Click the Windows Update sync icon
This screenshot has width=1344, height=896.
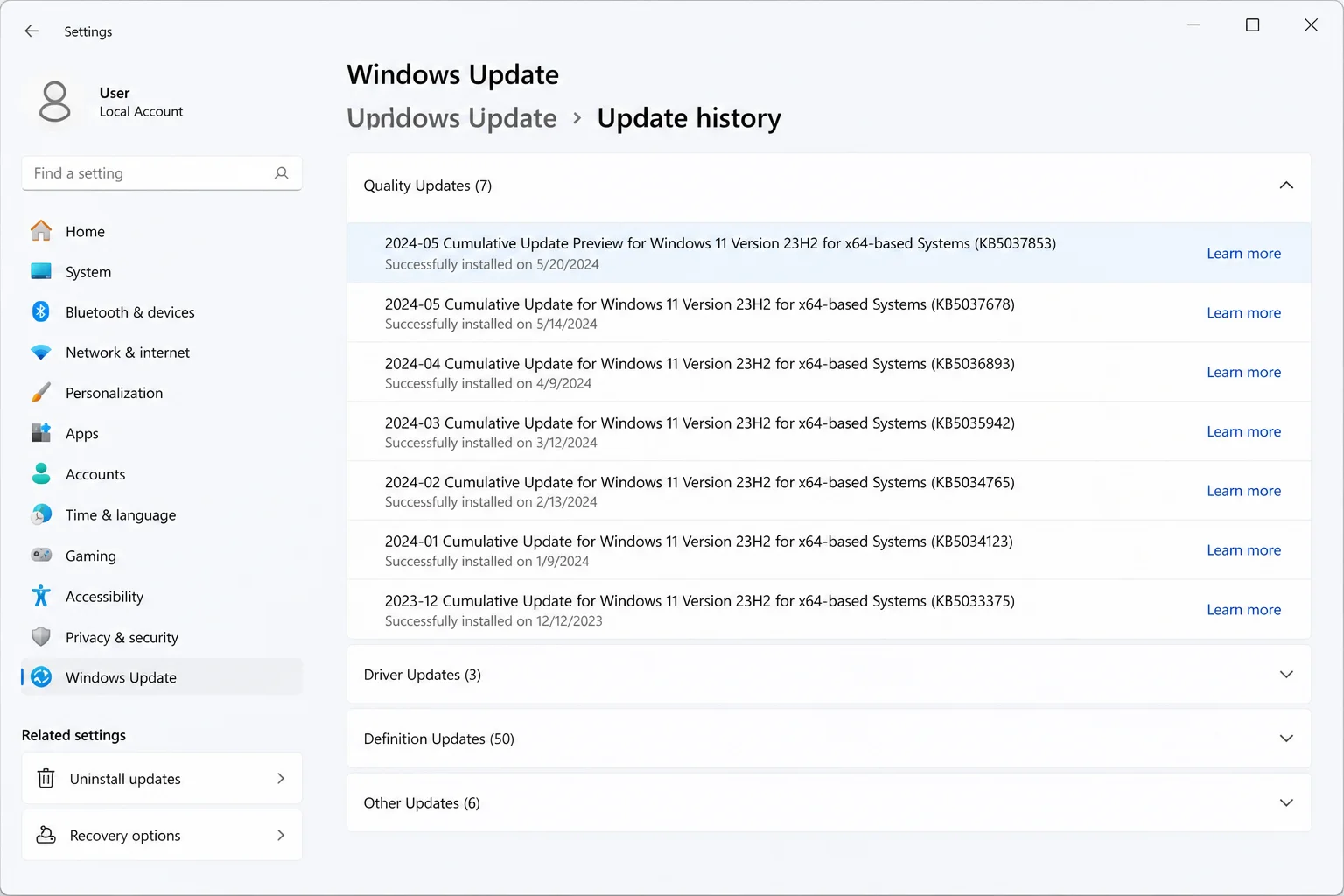click(41, 677)
